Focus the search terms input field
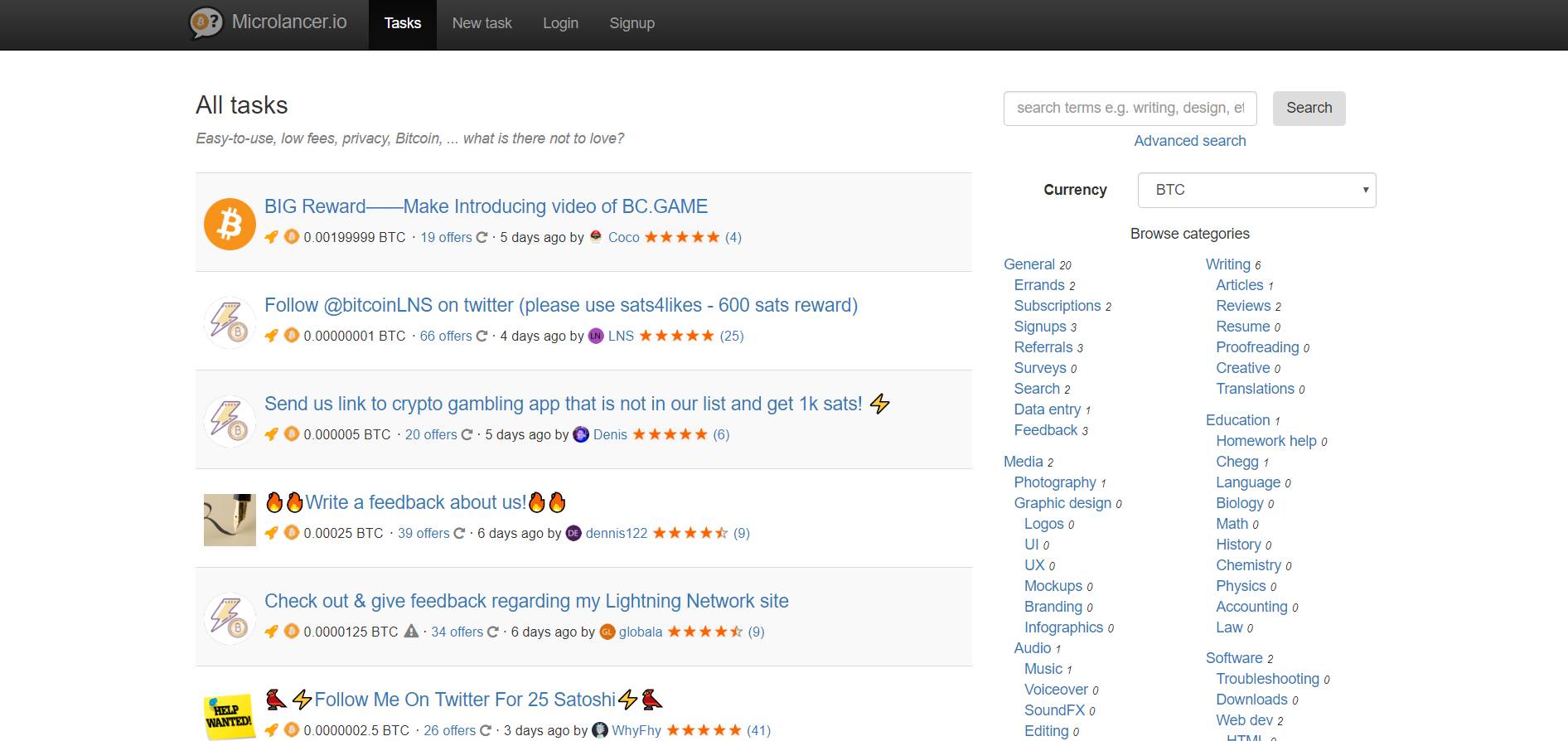This screenshot has height=741, width=1568. pos(1130,109)
